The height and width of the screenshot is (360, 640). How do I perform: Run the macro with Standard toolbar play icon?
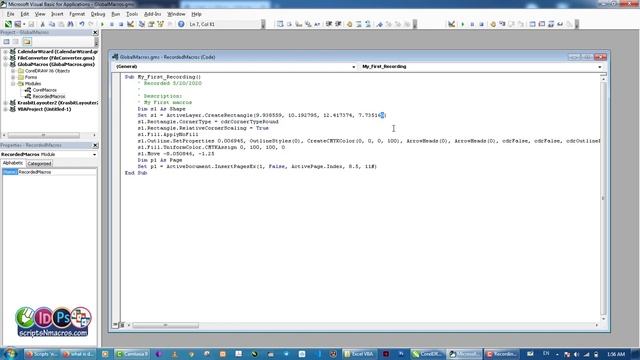click(x=102, y=24)
